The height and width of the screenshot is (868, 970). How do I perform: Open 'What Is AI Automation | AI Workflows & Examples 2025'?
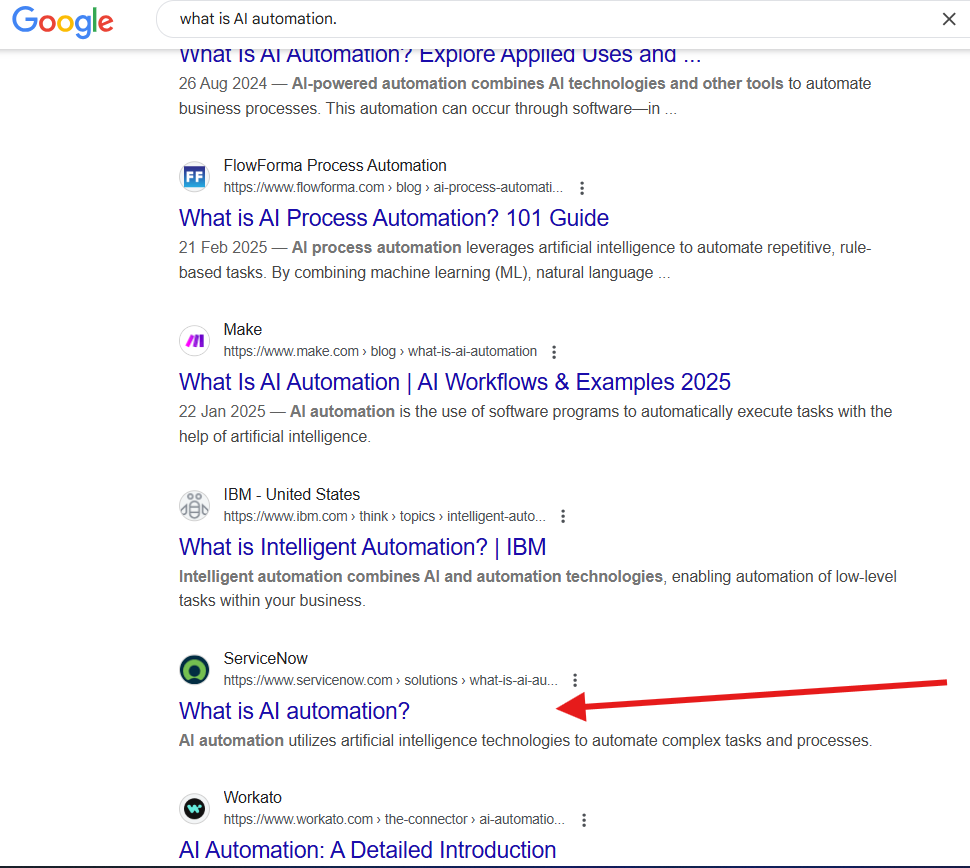click(454, 382)
